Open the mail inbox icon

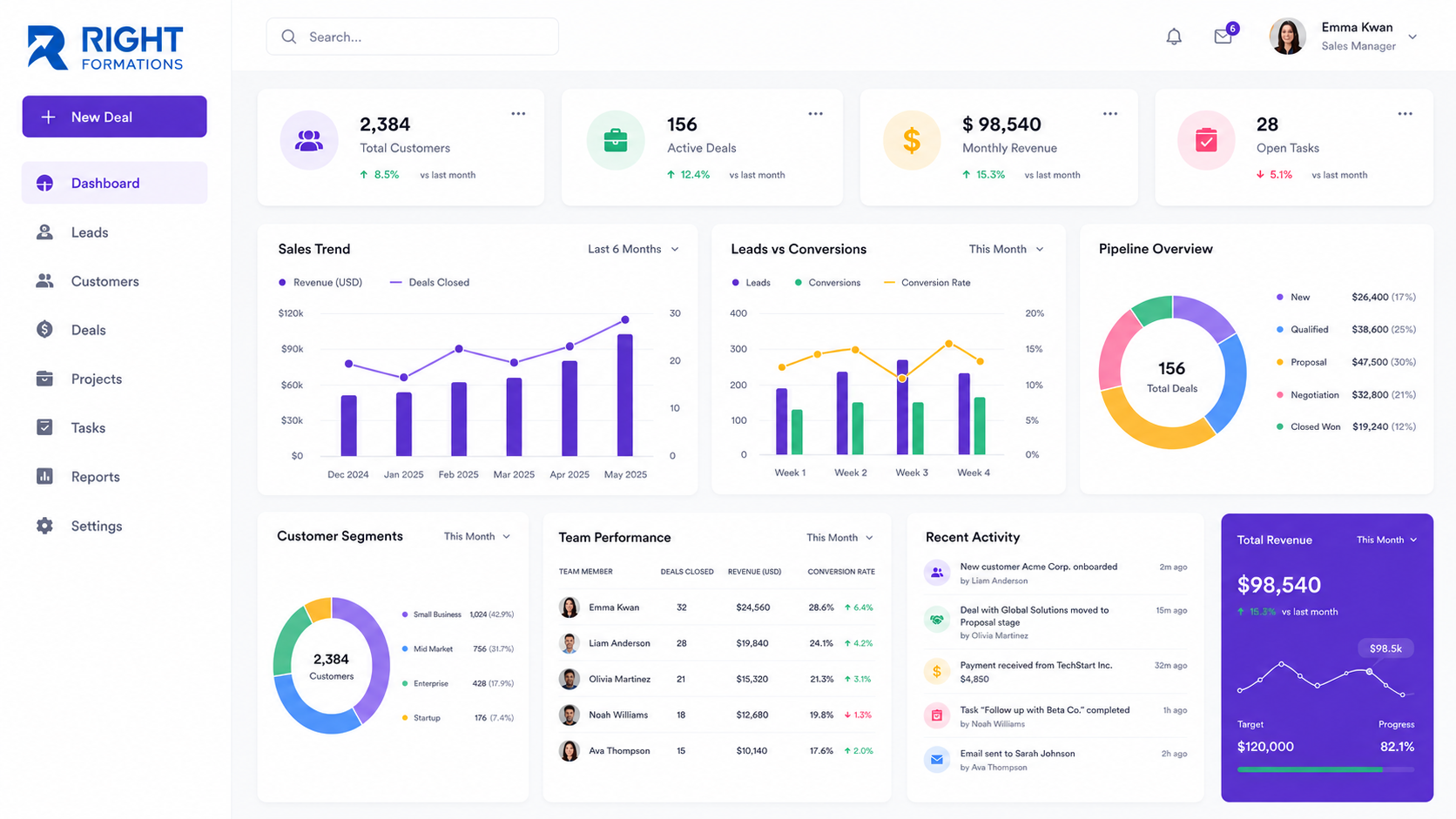pos(1223,37)
